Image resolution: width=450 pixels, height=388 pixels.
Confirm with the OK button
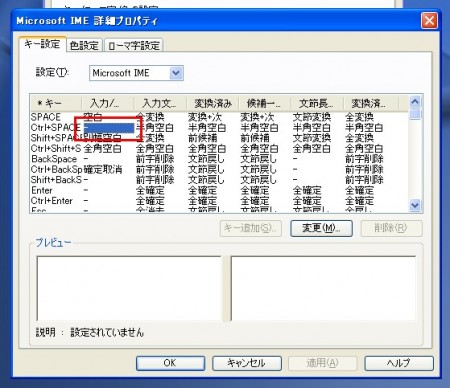[170, 363]
